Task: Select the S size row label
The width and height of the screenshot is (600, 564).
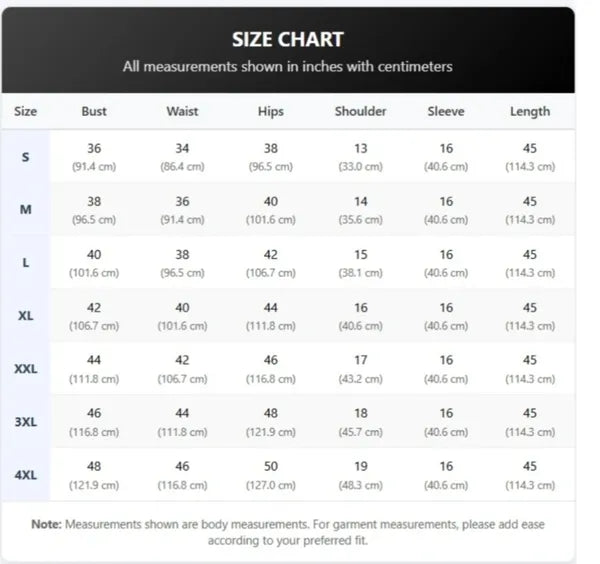Action: coord(26,157)
